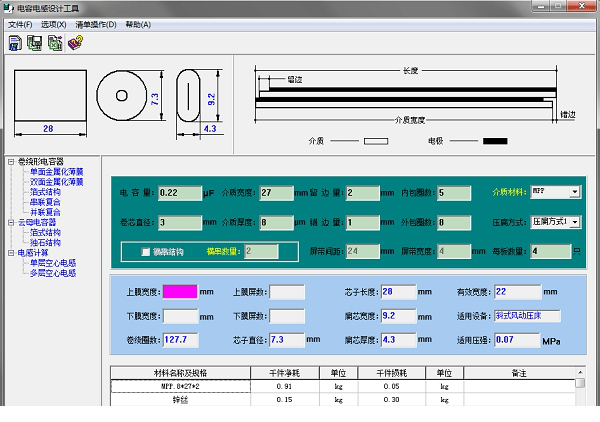Viewport: 600px width, 422px height.
Task: Click the first toolbar calculate/document icon
Action: coord(15,43)
